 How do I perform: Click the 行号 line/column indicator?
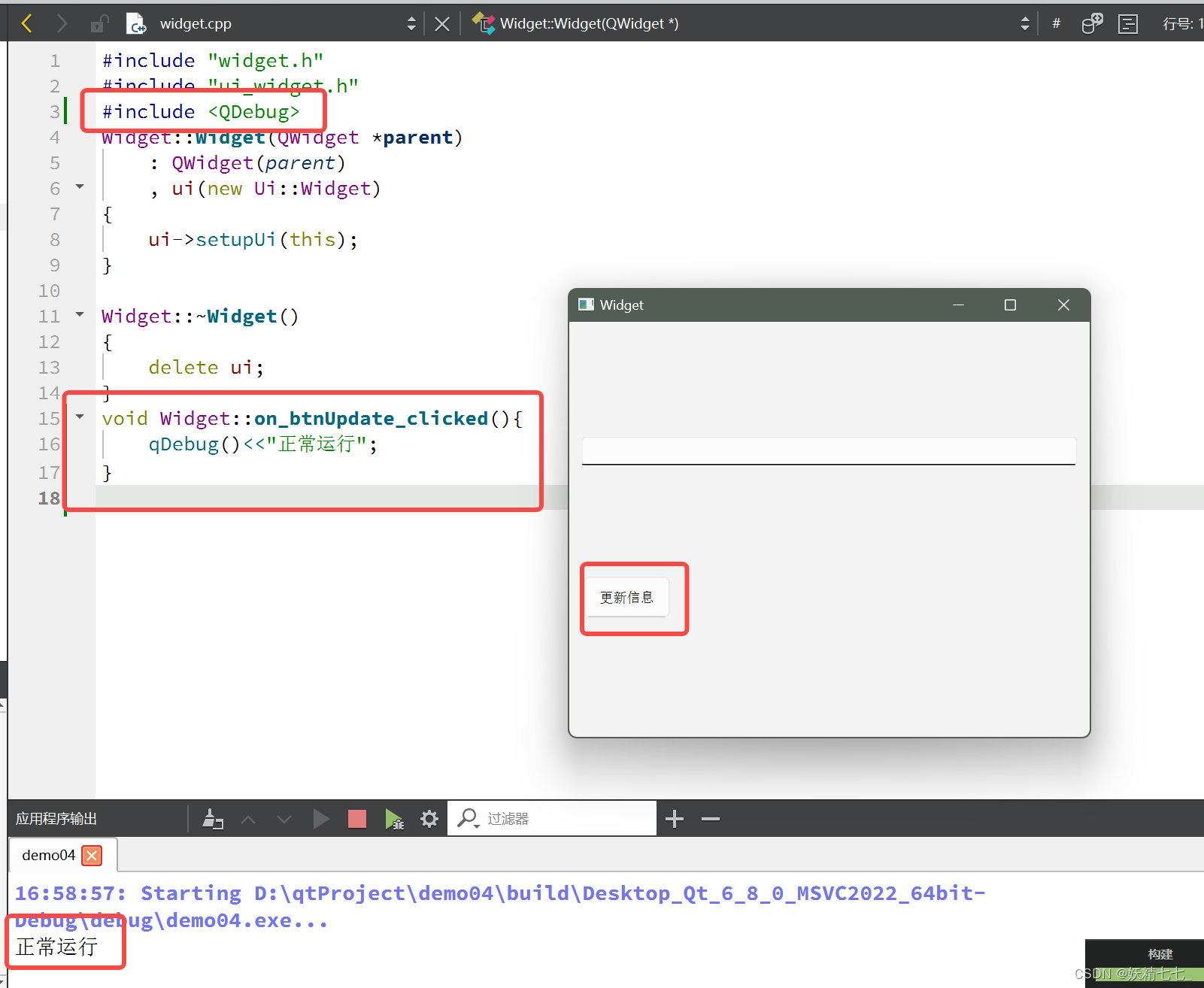pos(1182,24)
